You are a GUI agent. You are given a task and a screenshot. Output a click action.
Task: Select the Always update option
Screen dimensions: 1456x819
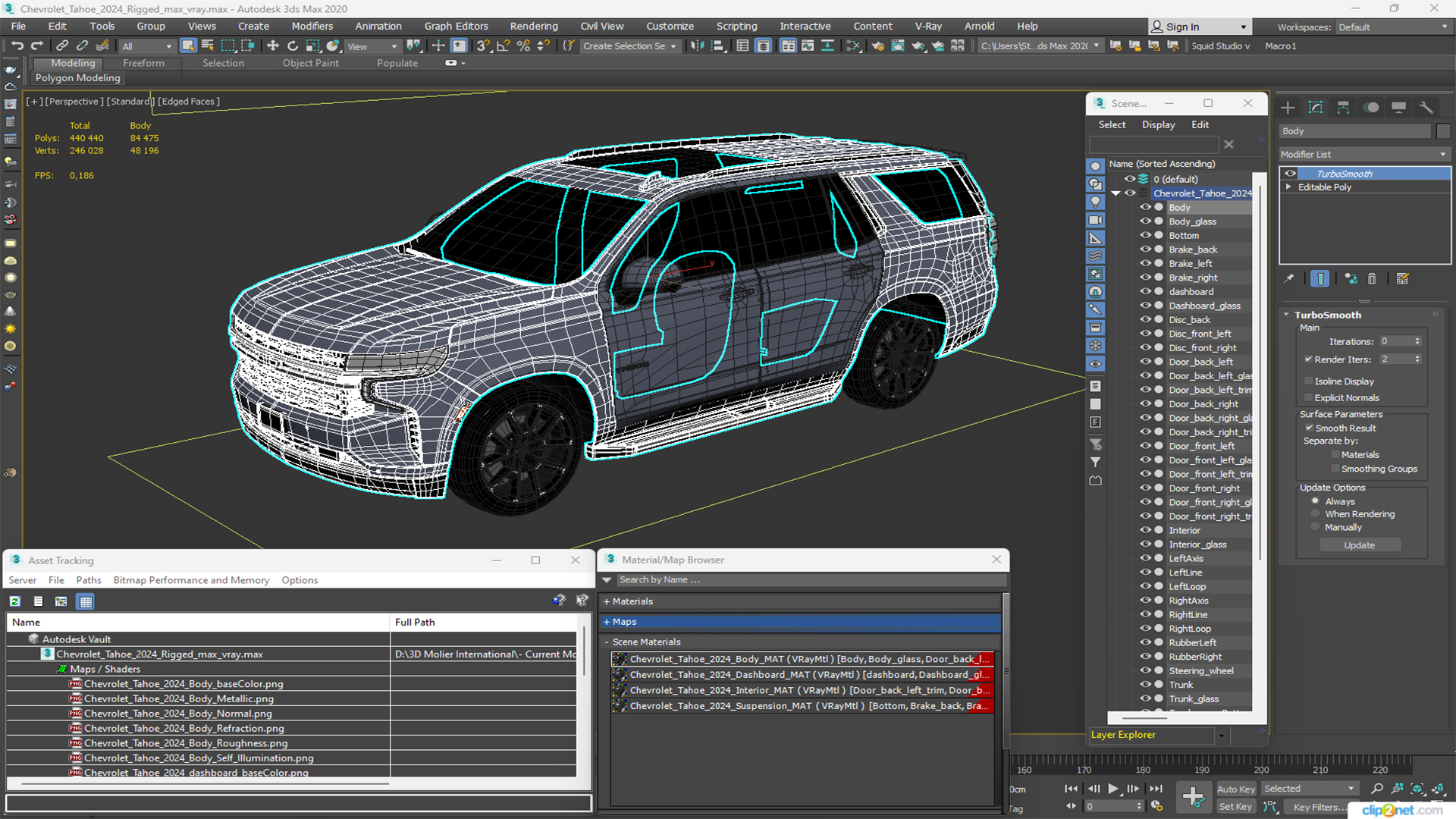[x=1316, y=502]
